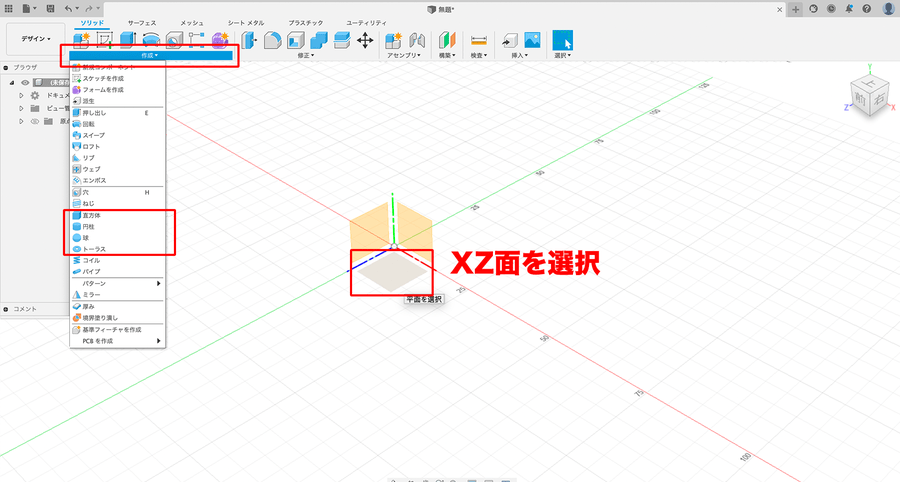Open the user profile avatar

888,9
